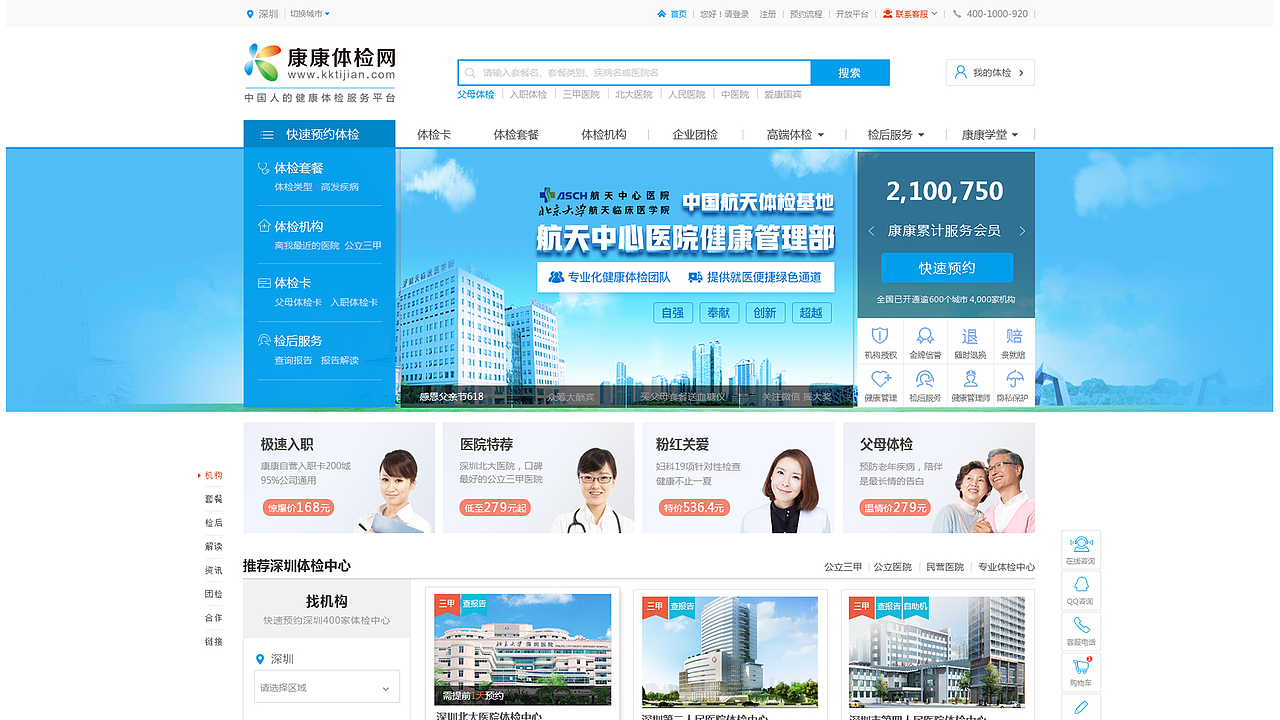Image resolution: width=1280 pixels, height=720 pixels.
Task: Click the 隐私保护 umbrella icon
Action: (1013, 379)
